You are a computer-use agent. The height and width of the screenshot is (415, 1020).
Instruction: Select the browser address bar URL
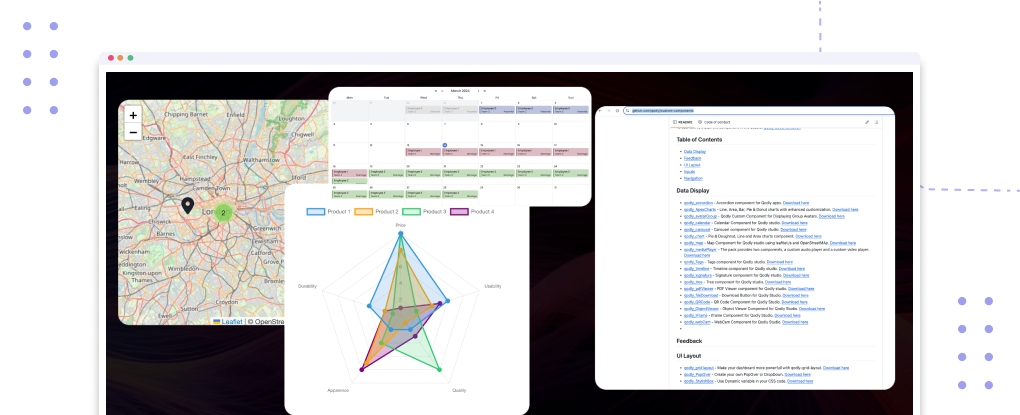pos(662,110)
